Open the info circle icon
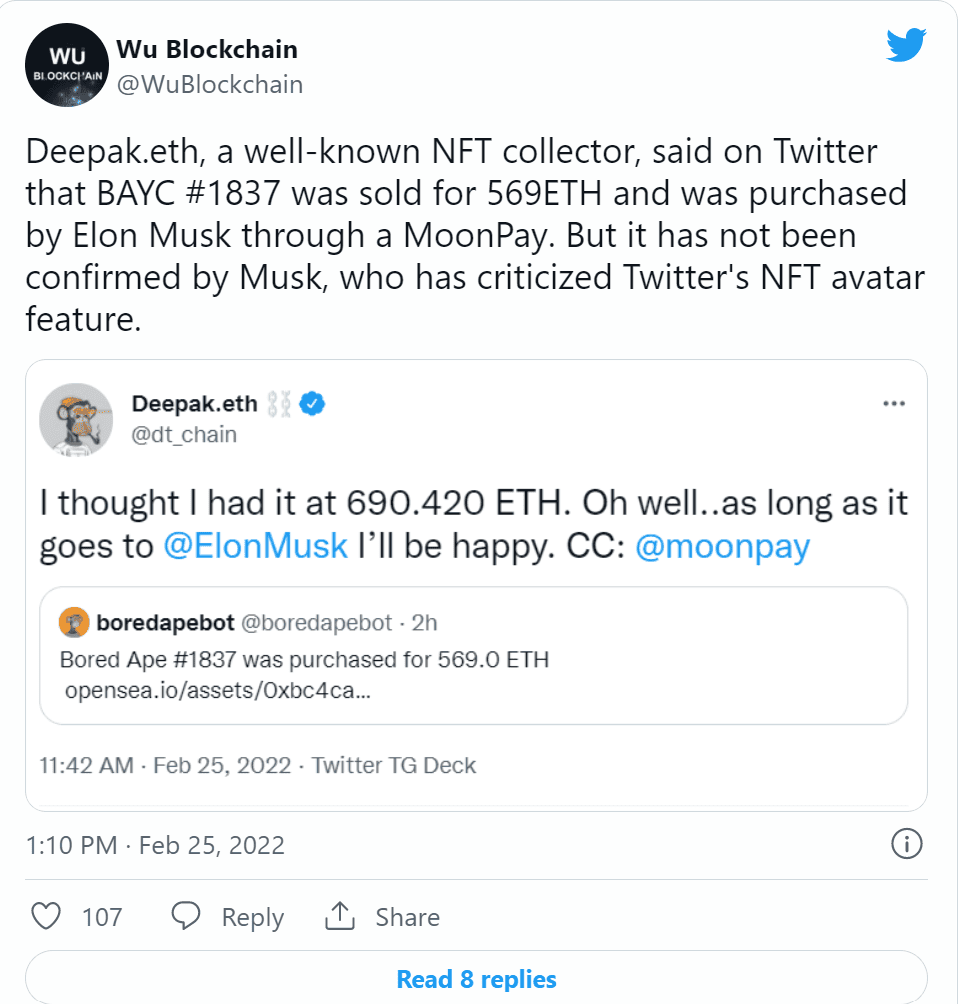Viewport: 959px width, 1004px height. [907, 845]
